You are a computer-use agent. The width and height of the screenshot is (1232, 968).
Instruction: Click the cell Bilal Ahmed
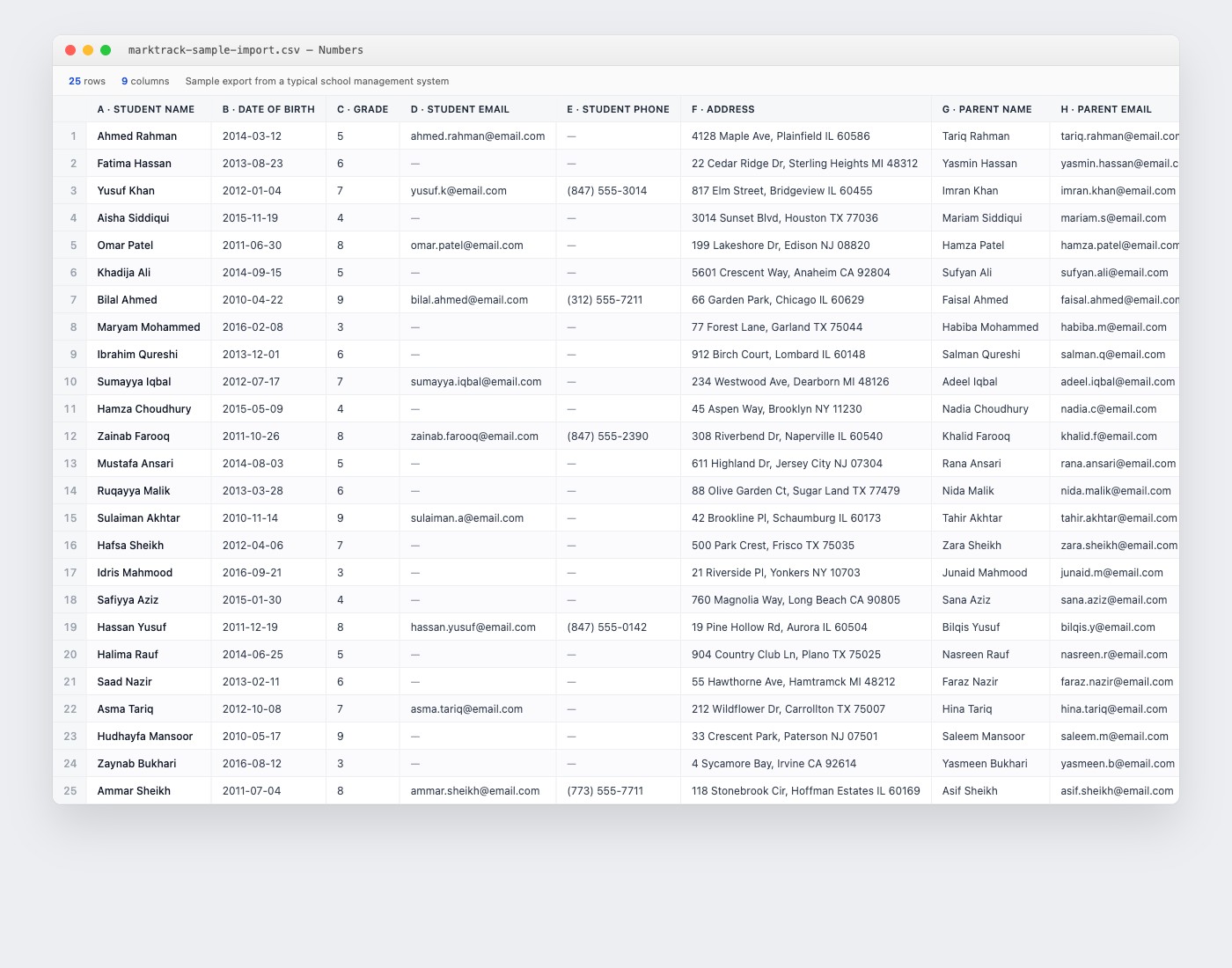click(150, 300)
